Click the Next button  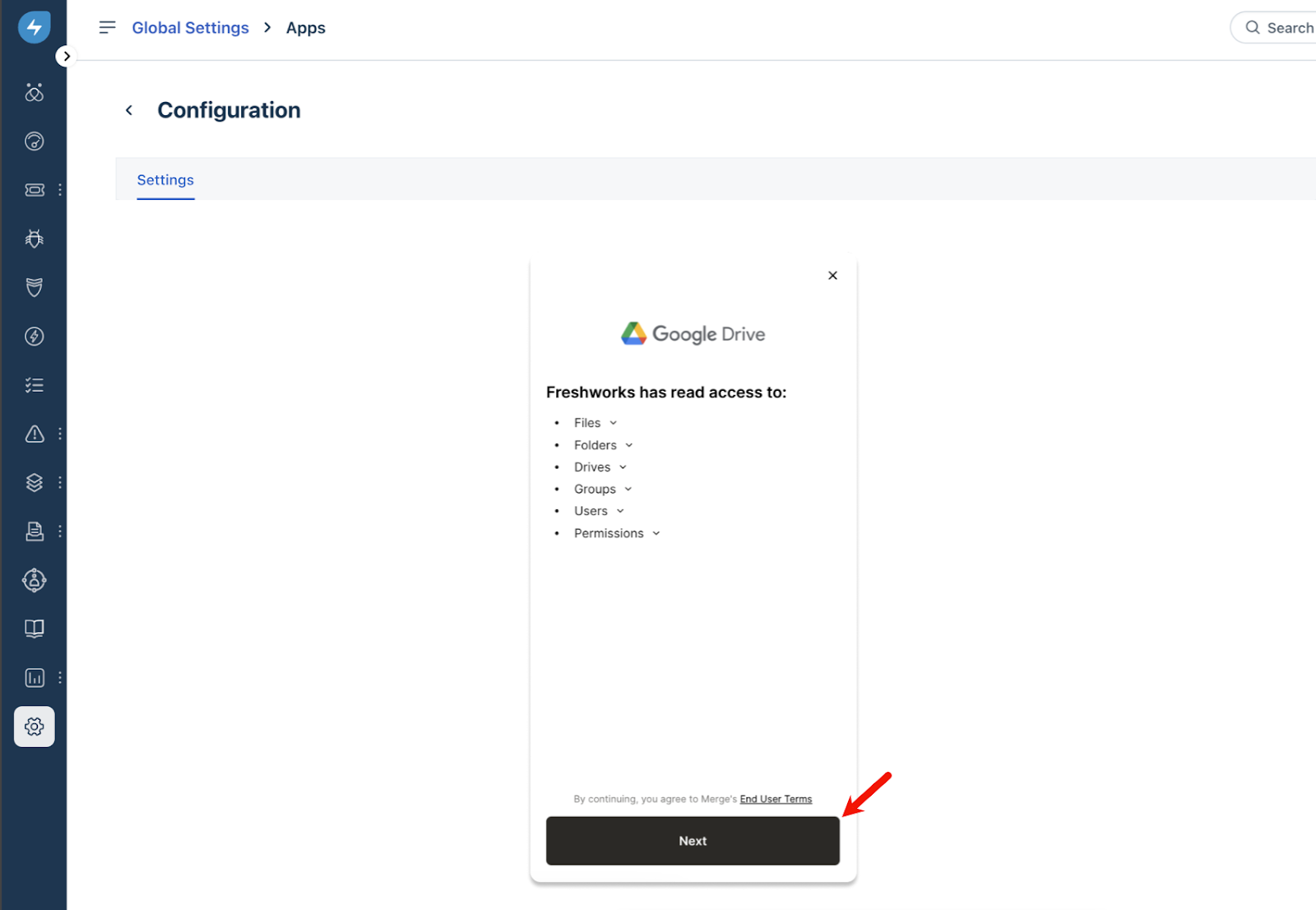[693, 841]
